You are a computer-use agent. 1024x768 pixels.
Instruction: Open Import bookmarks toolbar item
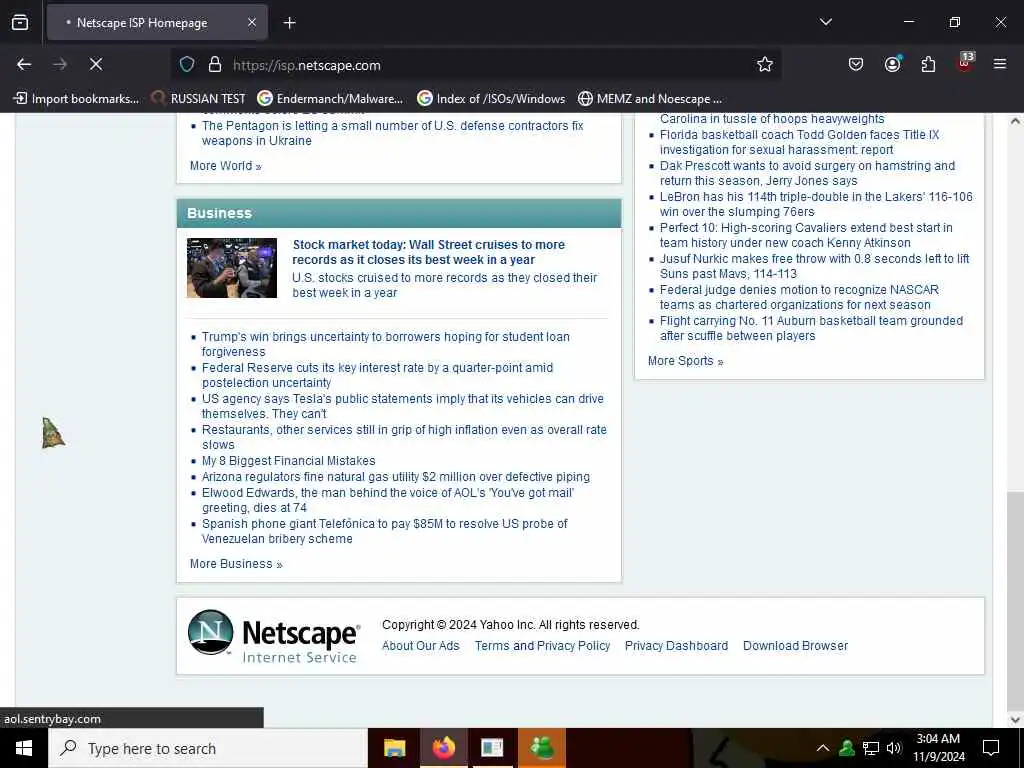pyautogui.click(x=76, y=99)
